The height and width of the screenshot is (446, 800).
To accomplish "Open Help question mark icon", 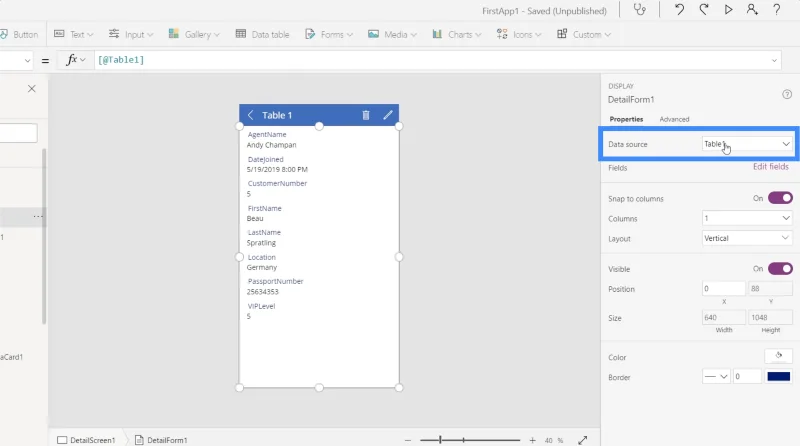I will pos(777,10).
